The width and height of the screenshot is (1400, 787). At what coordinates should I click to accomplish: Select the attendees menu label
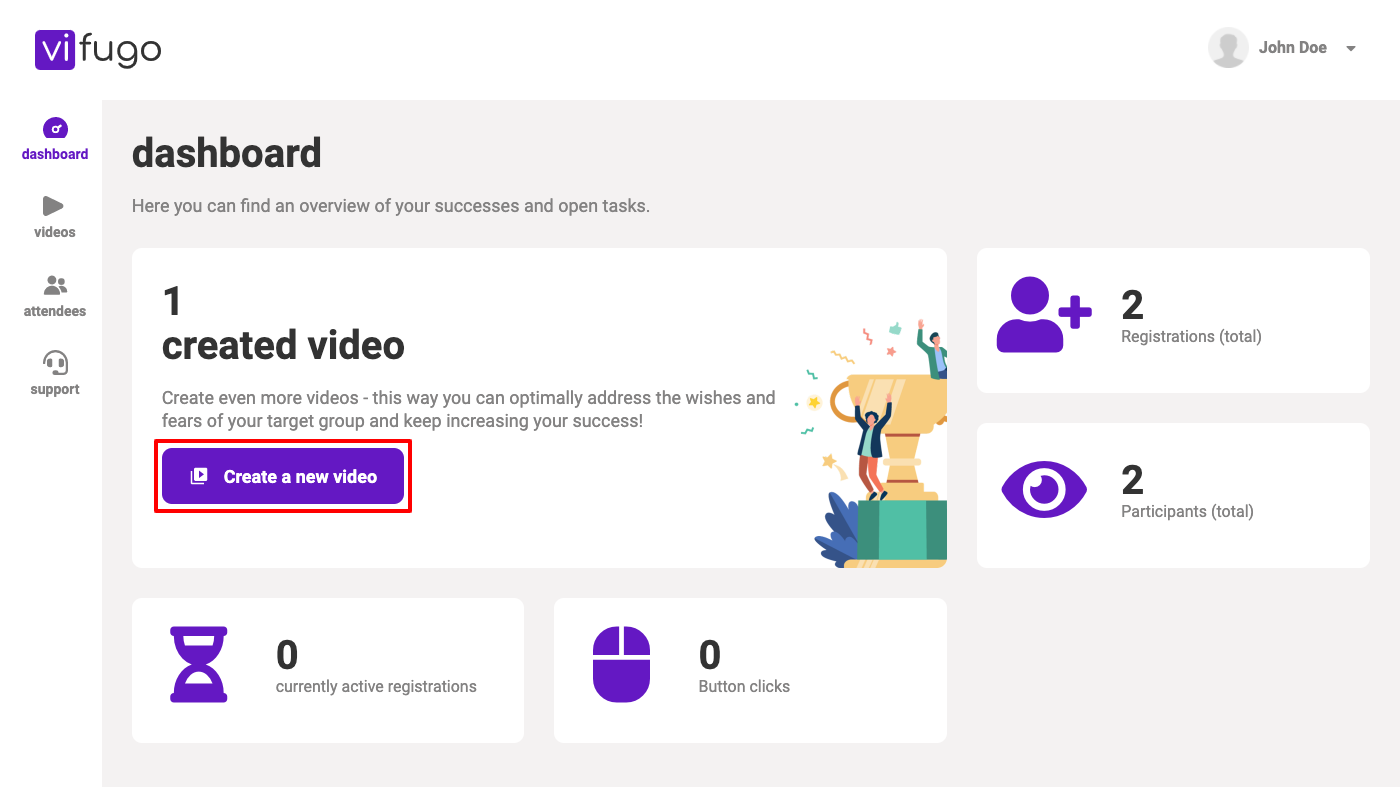coord(55,311)
